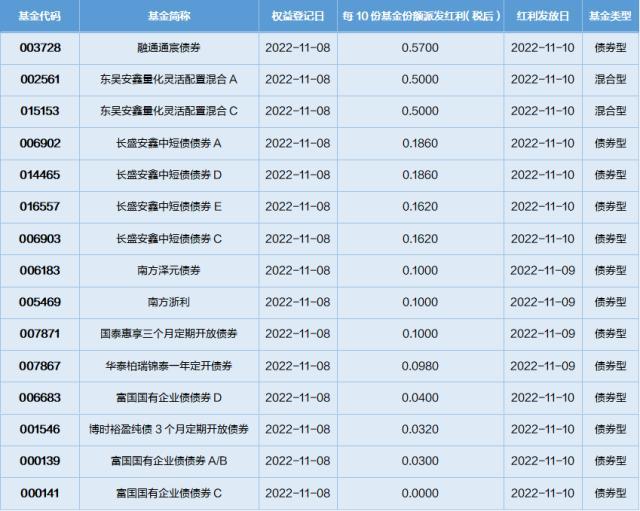Select record date 2022-11-08 in row 007867

tap(298, 366)
